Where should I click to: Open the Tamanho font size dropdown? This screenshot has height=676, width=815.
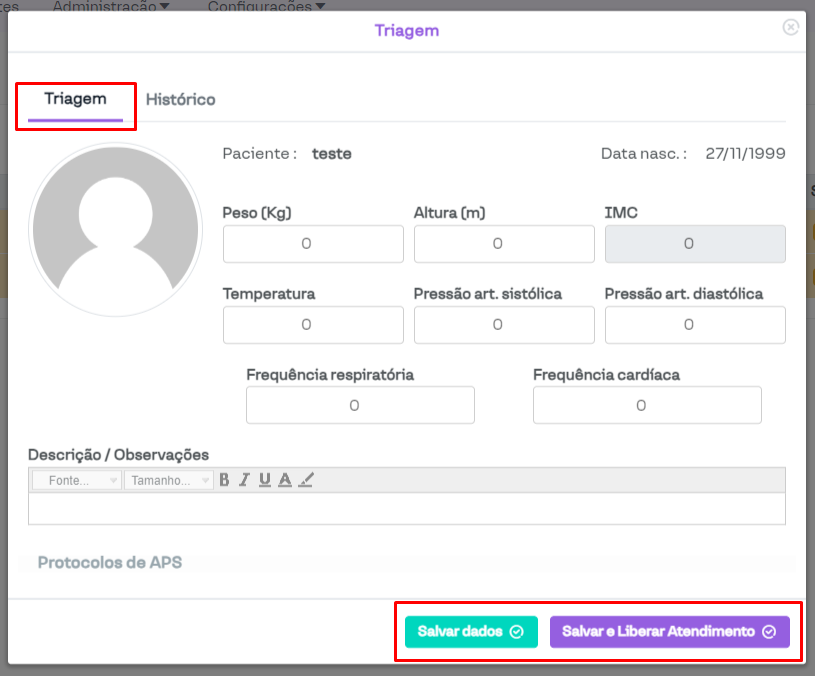[168, 481]
